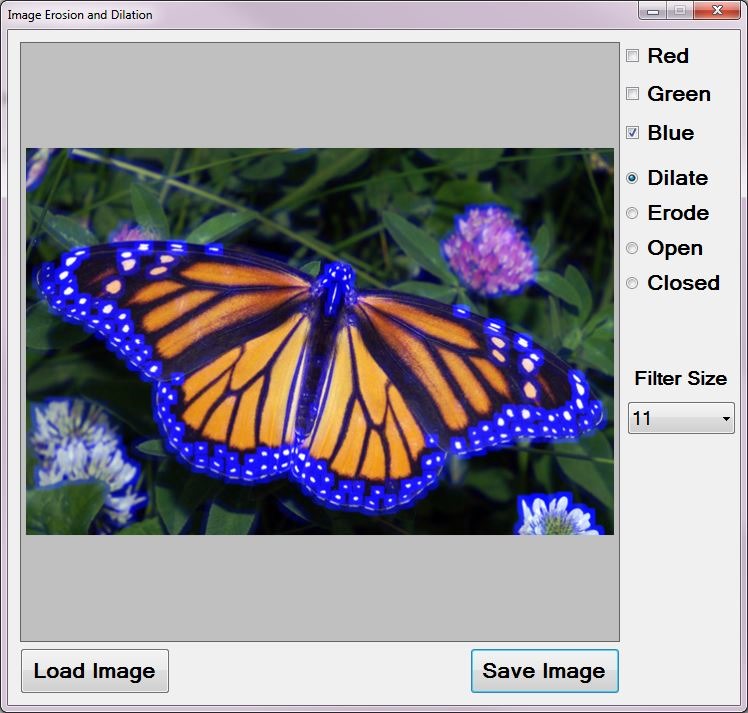The image size is (748, 713).
Task: Minimize the Image Erosion and Dilation window
Action: coord(653,11)
